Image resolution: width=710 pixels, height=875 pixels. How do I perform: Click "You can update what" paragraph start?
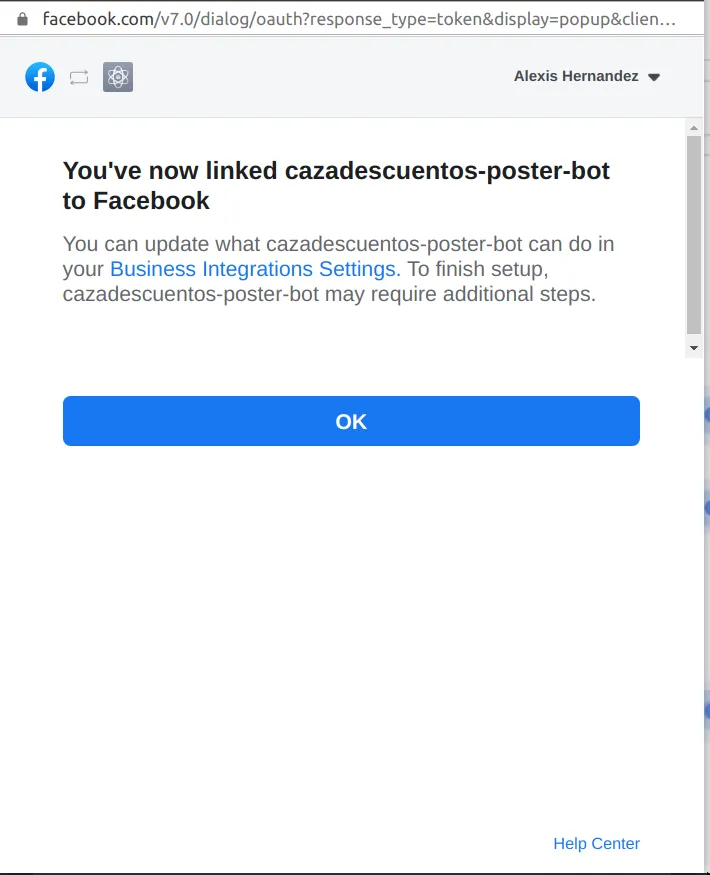[x=161, y=244]
